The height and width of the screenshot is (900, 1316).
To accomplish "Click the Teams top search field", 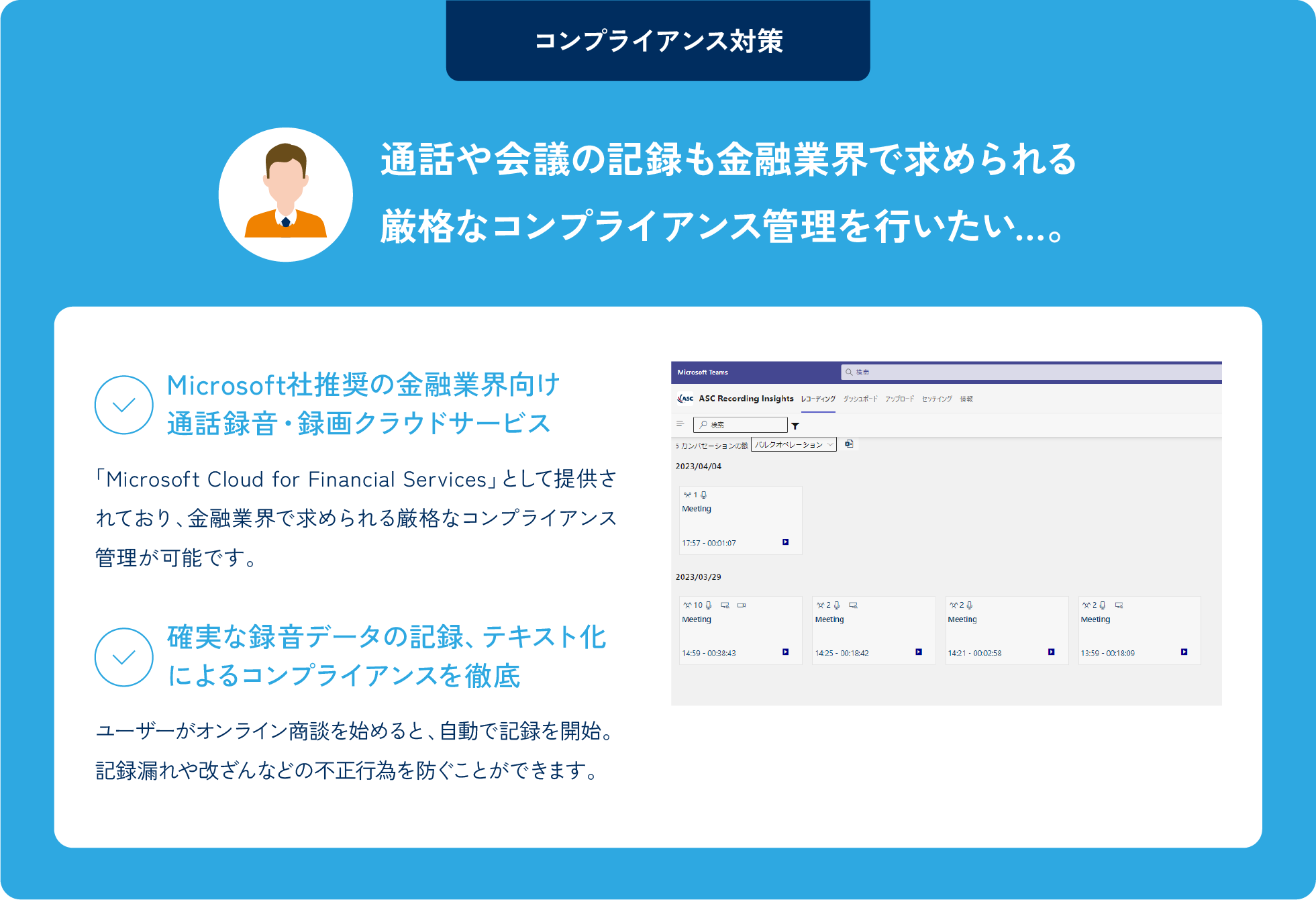I will click(1031, 372).
